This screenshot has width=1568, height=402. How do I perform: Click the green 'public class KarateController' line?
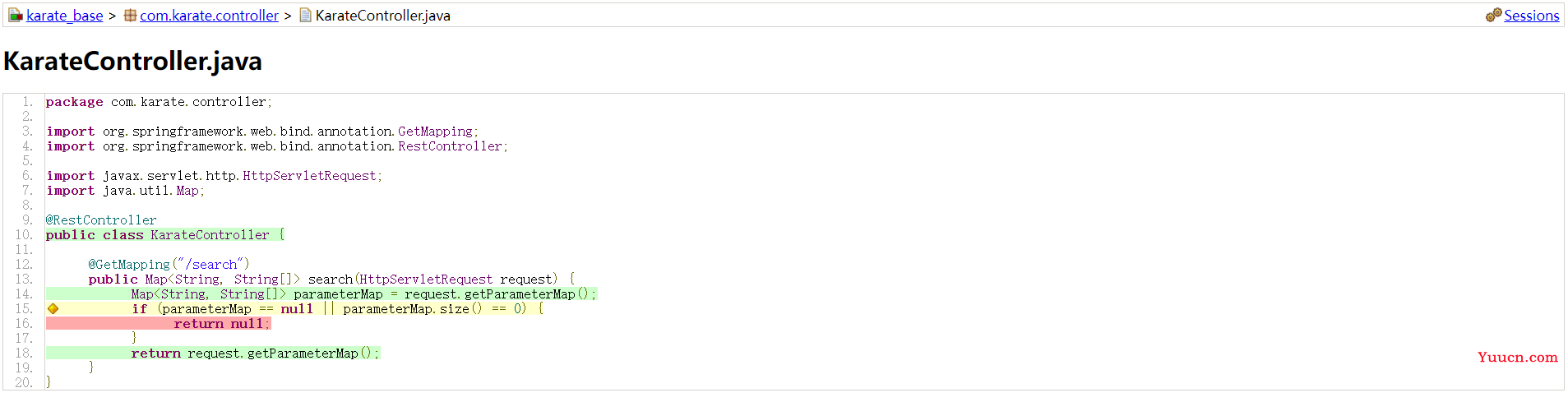pos(165,235)
